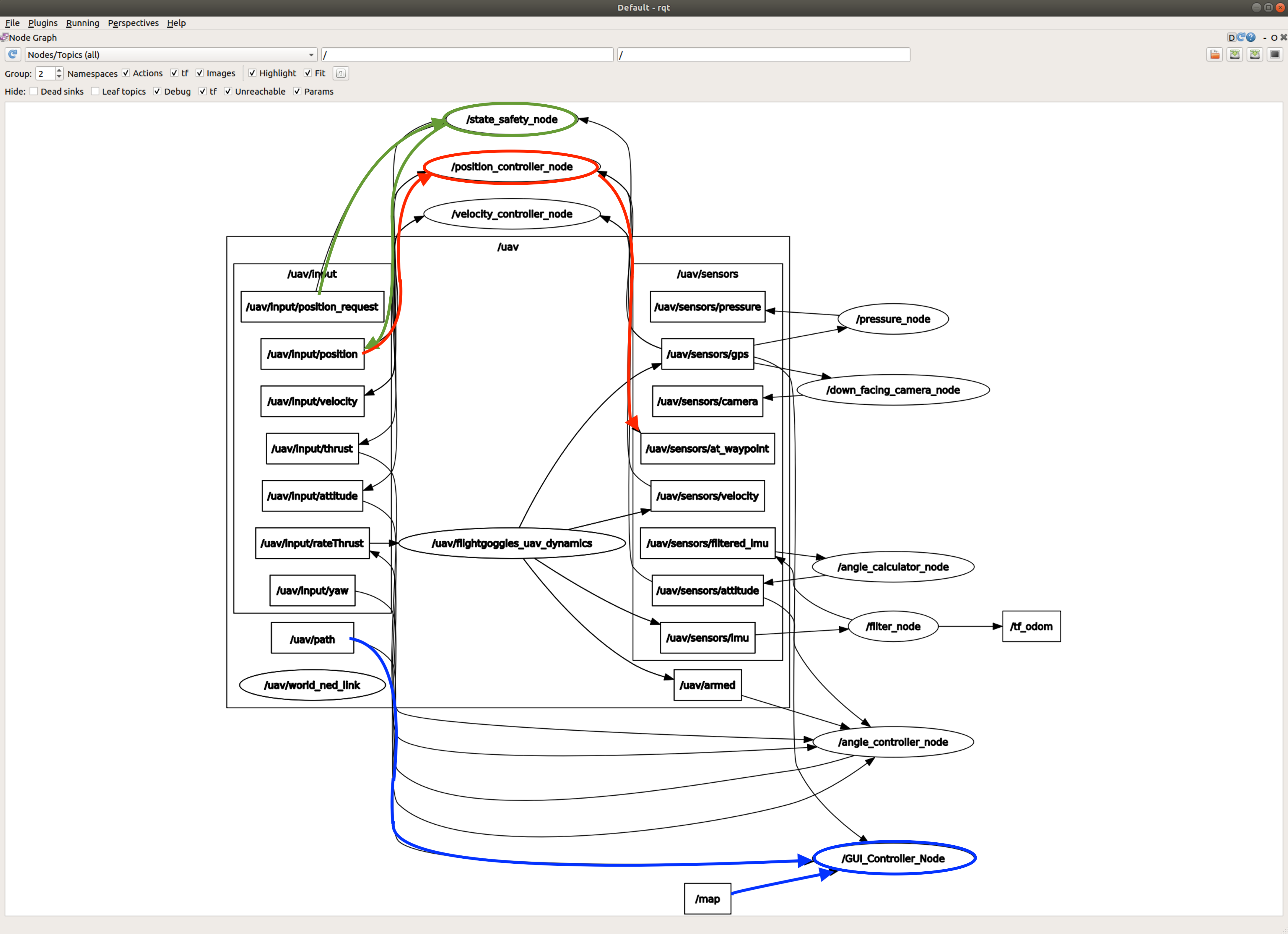Open the Perspectives menu

click(x=133, y=23)
